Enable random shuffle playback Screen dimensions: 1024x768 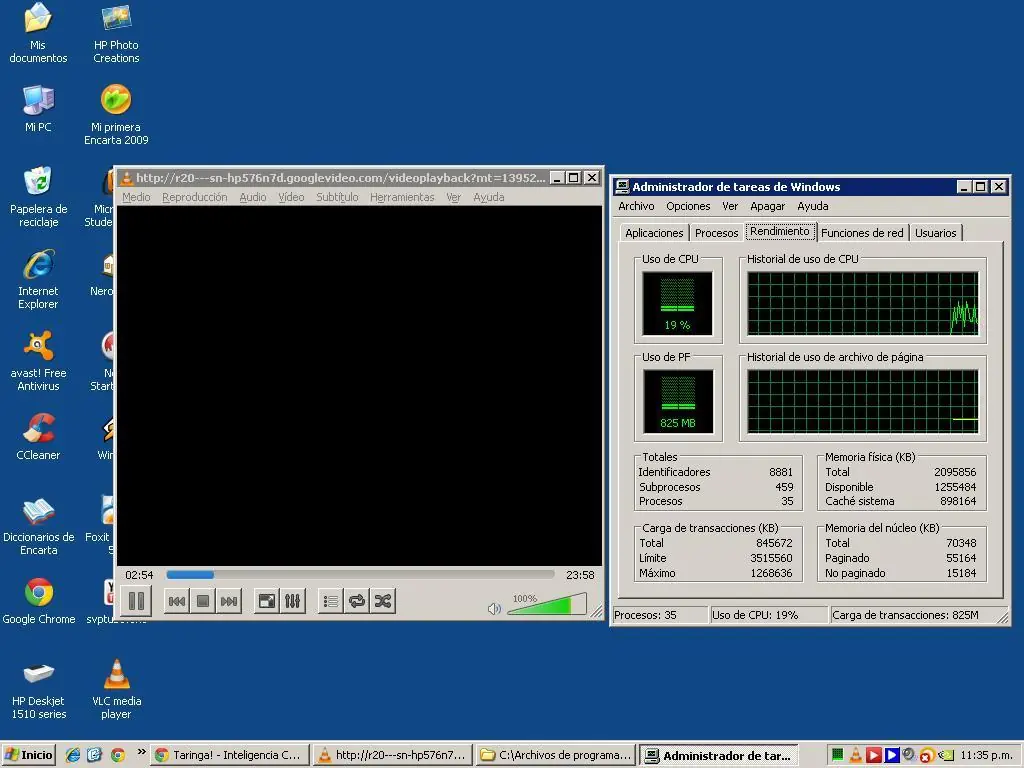click(383, 601)
